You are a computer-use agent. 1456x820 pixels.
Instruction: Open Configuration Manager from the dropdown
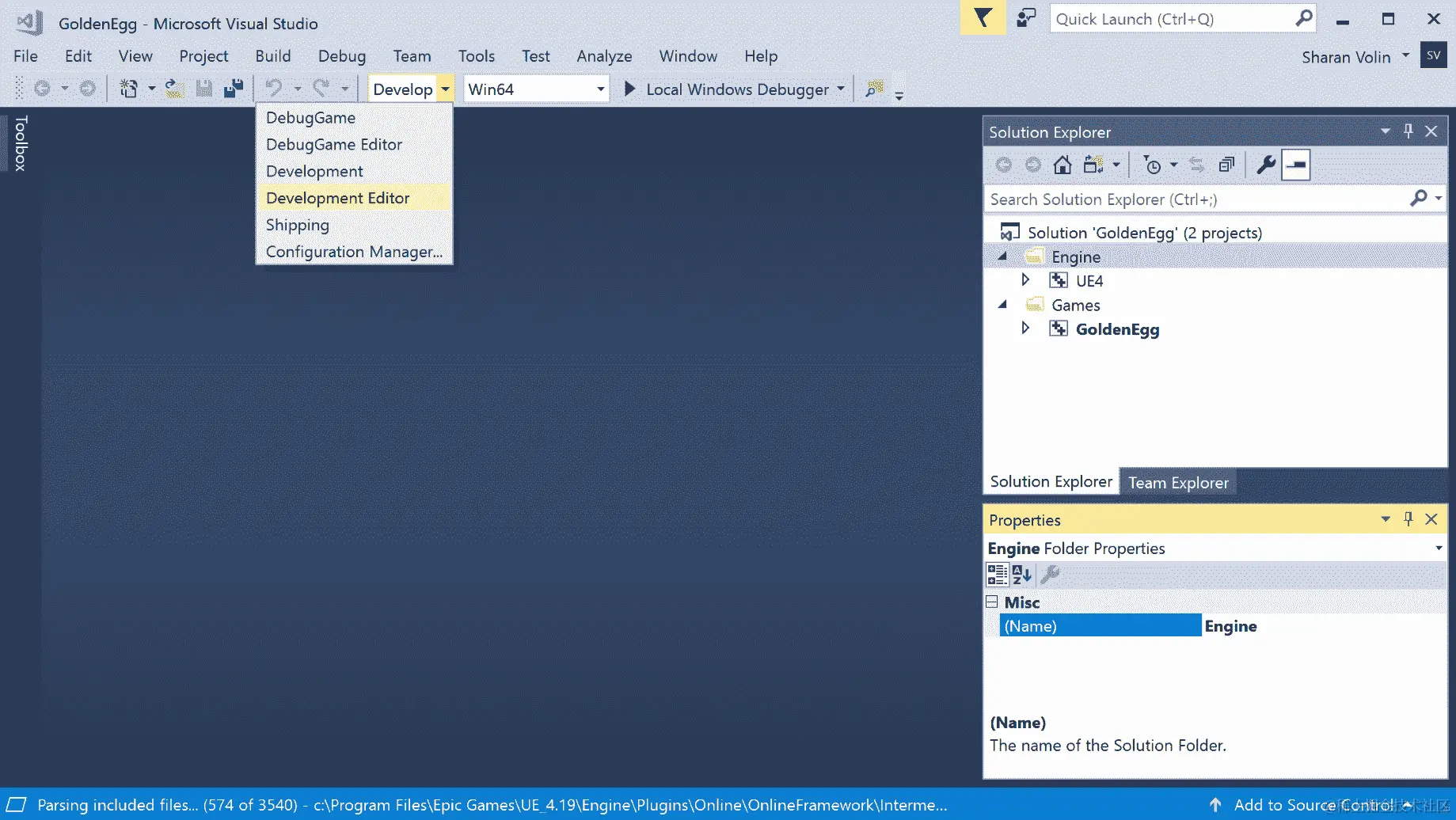coord(354,252)
